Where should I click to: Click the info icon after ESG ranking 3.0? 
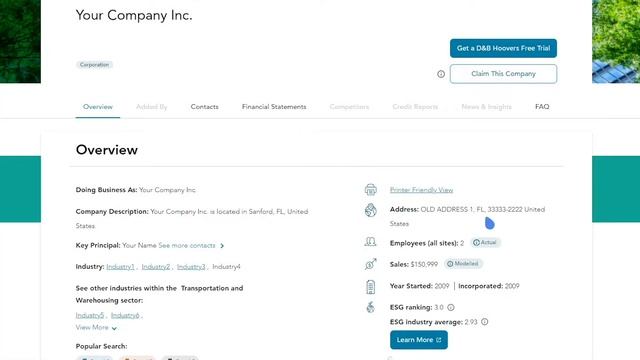pyautogui.click(x=451, y=307)
